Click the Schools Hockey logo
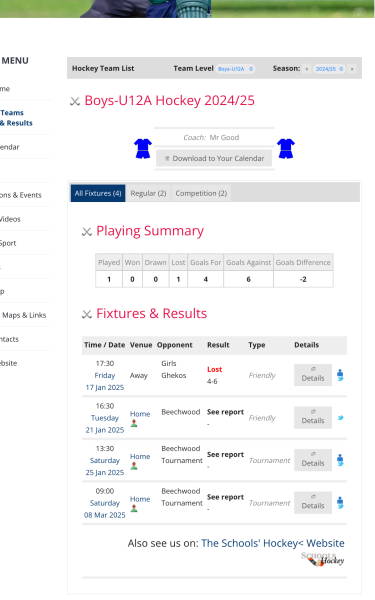This screenshot has width=375, height=600. [x=323, y=559]
